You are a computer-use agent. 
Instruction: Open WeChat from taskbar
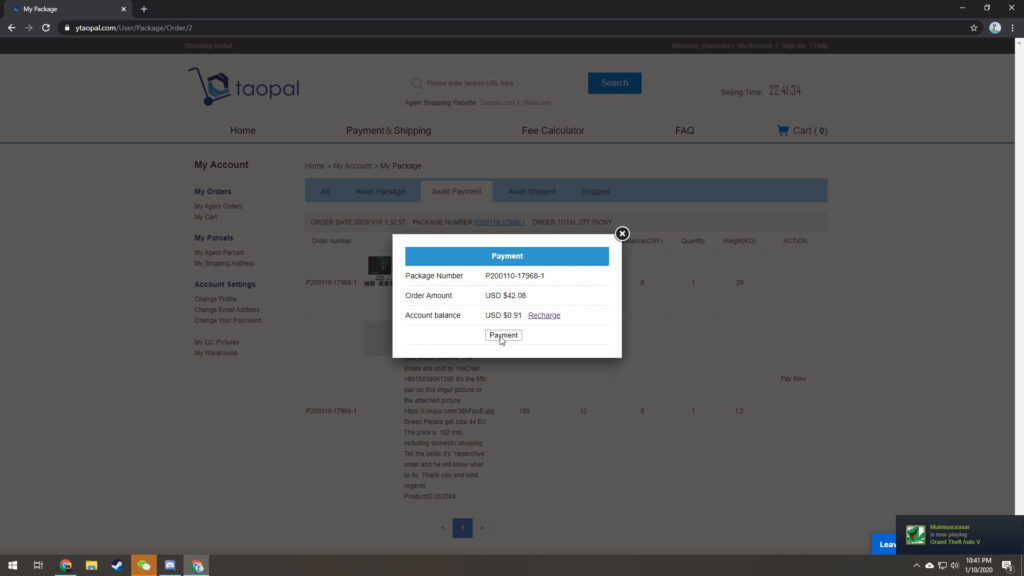(144, 566)
